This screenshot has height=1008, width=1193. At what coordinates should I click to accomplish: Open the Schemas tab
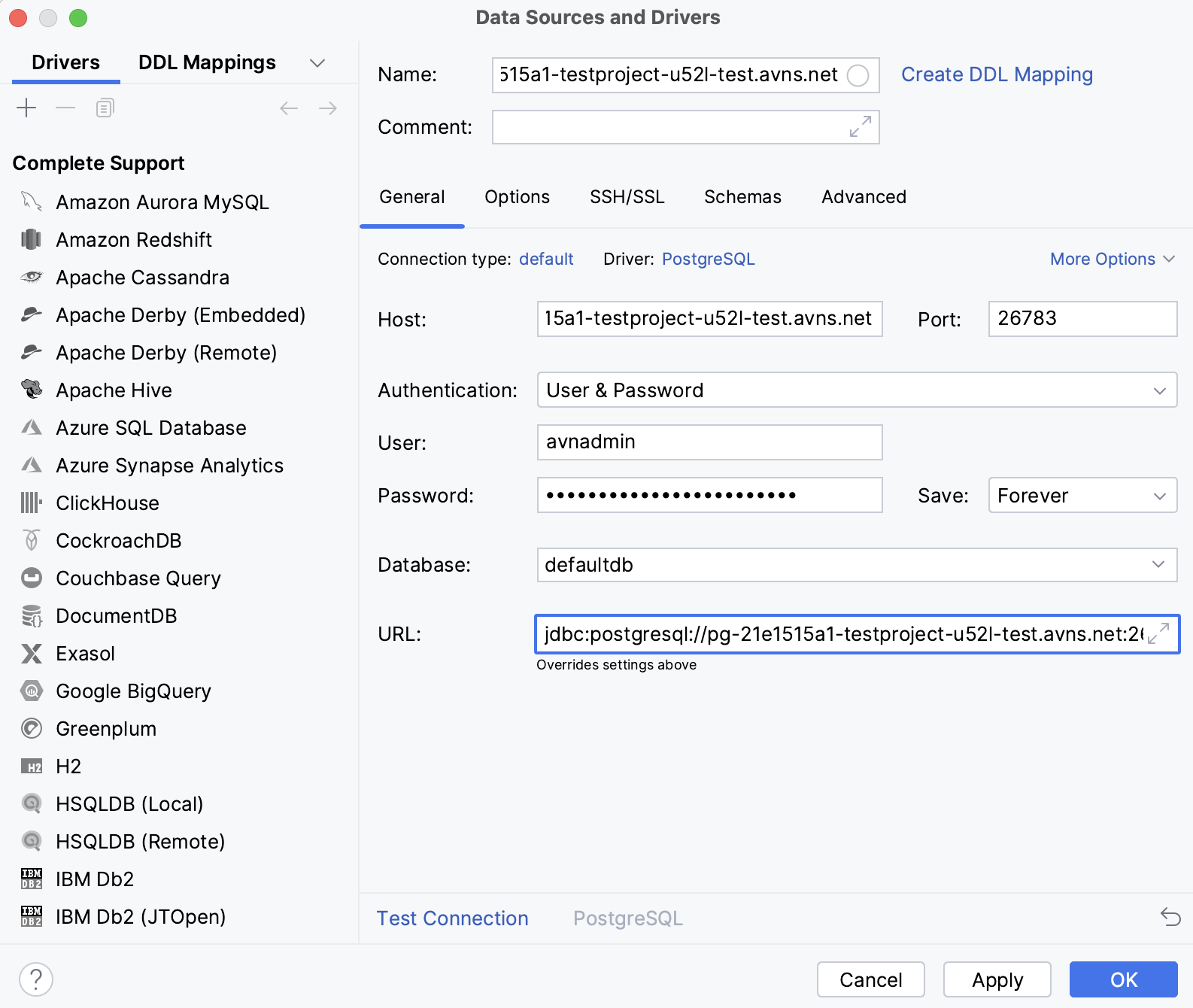(x=742, y=197)
